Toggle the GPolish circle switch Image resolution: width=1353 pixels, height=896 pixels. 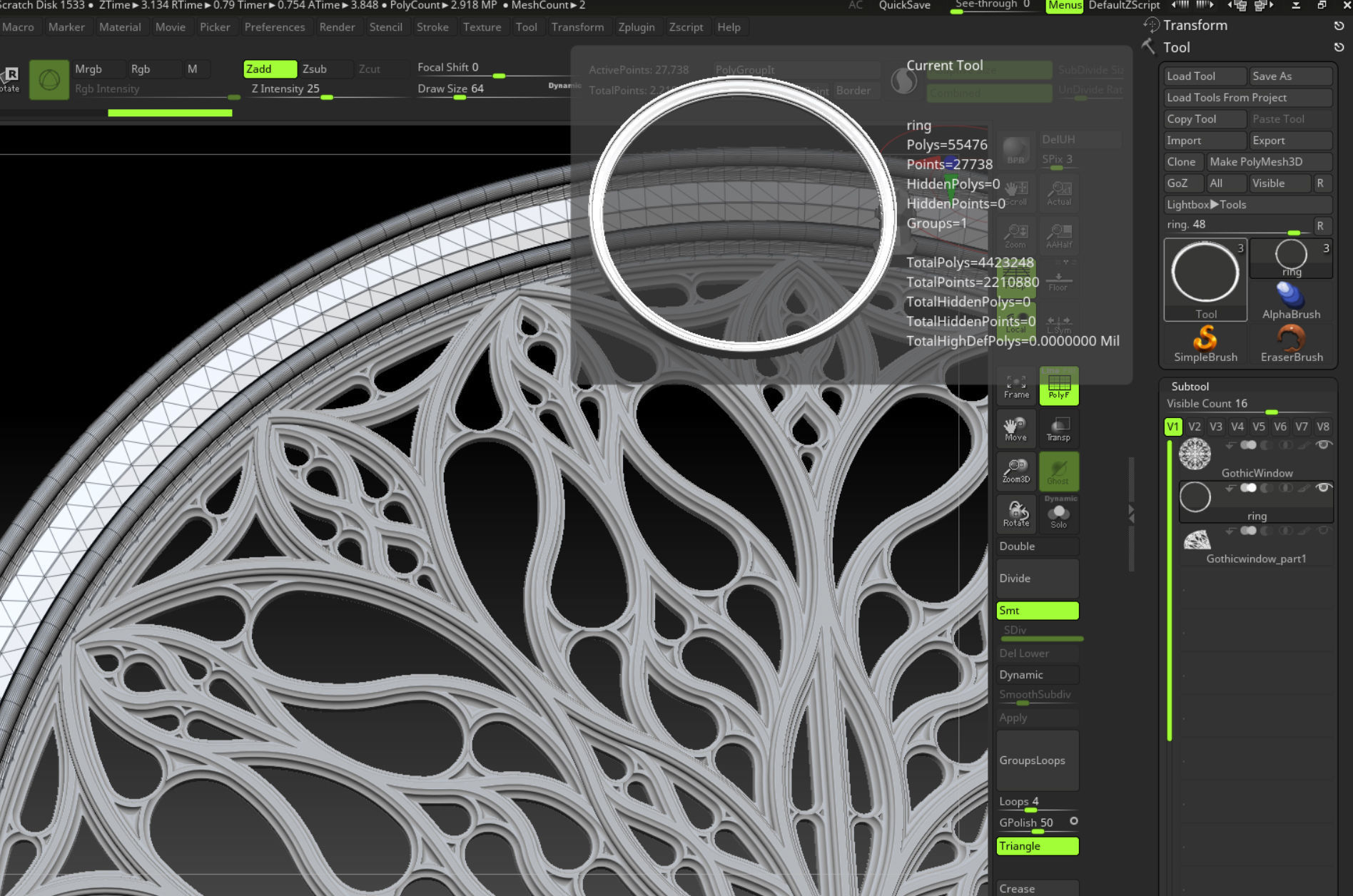coord(1073,821)
